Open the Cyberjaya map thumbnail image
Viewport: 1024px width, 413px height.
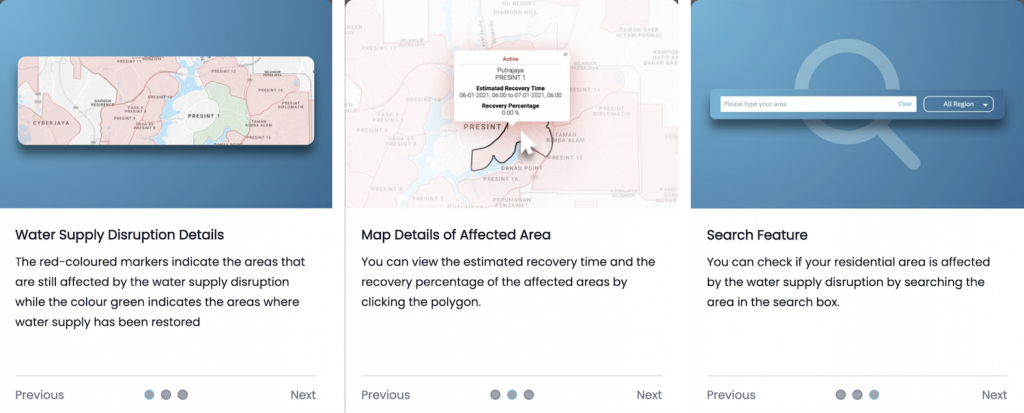pos(166,101)
